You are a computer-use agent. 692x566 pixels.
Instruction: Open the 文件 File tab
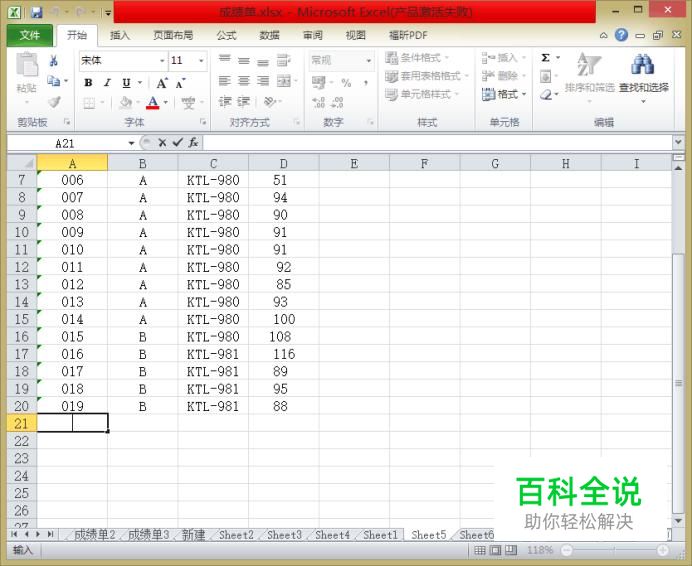pos(30,35)
